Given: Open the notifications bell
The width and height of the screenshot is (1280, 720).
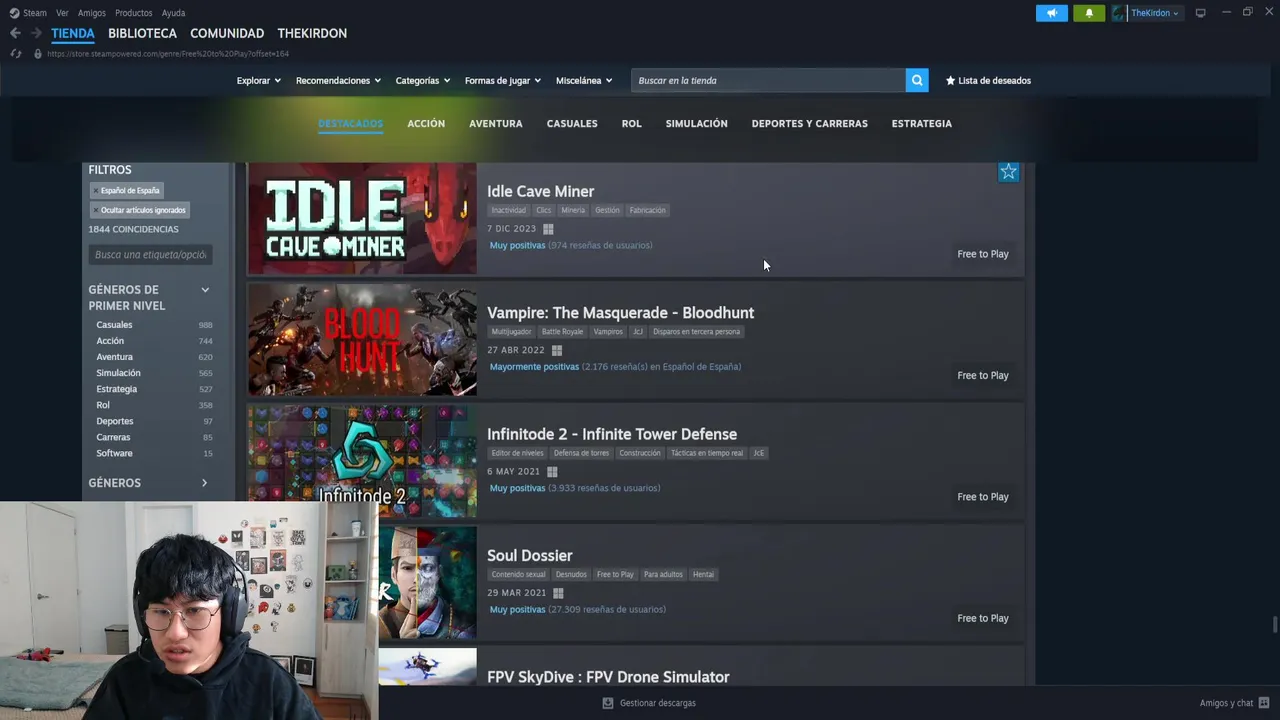Looking at the screenshot, I should click(1089, 13).
